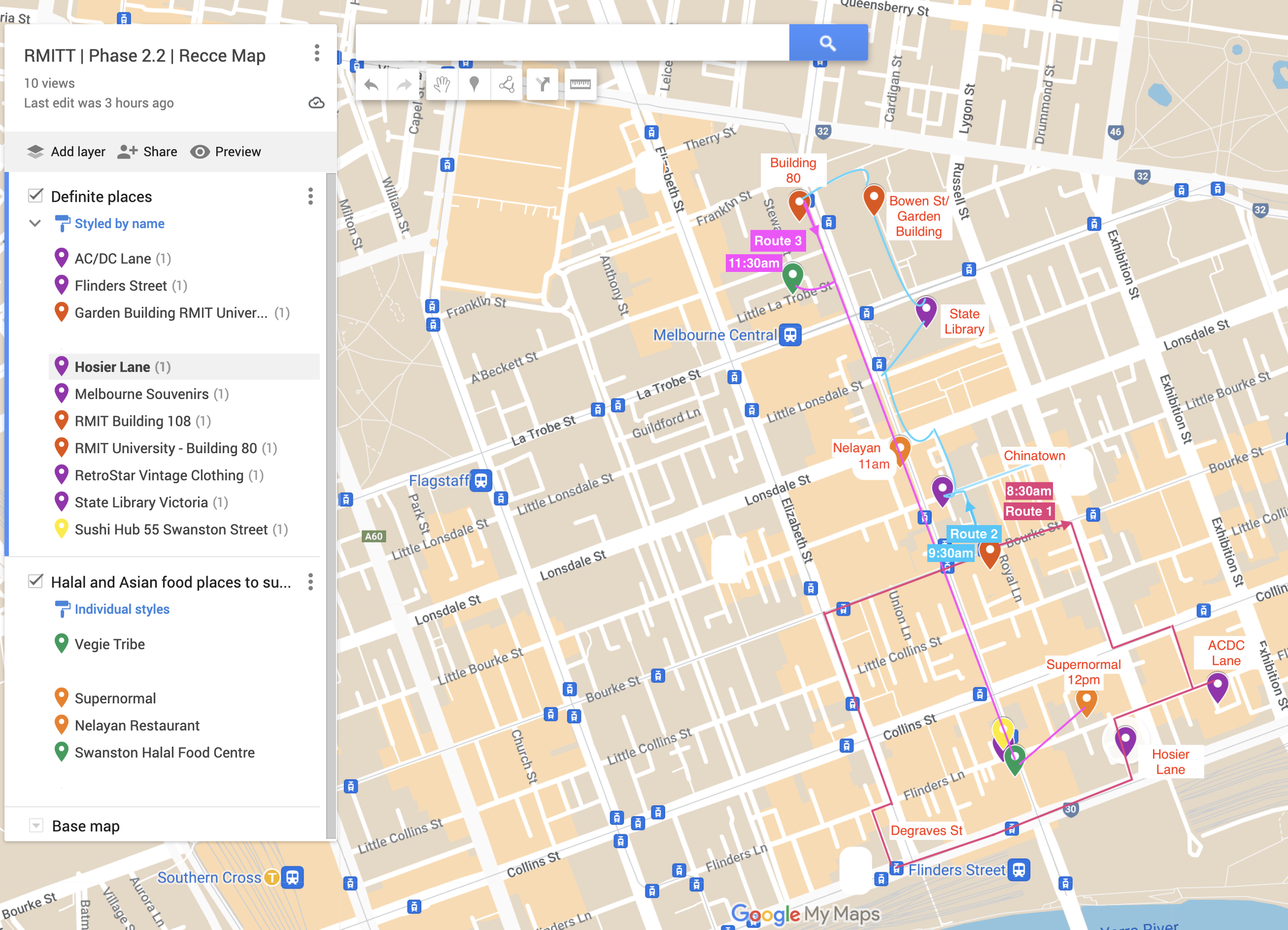Select the Draw a line tool
Viewport: 1288px width, 930px height.
506,85
